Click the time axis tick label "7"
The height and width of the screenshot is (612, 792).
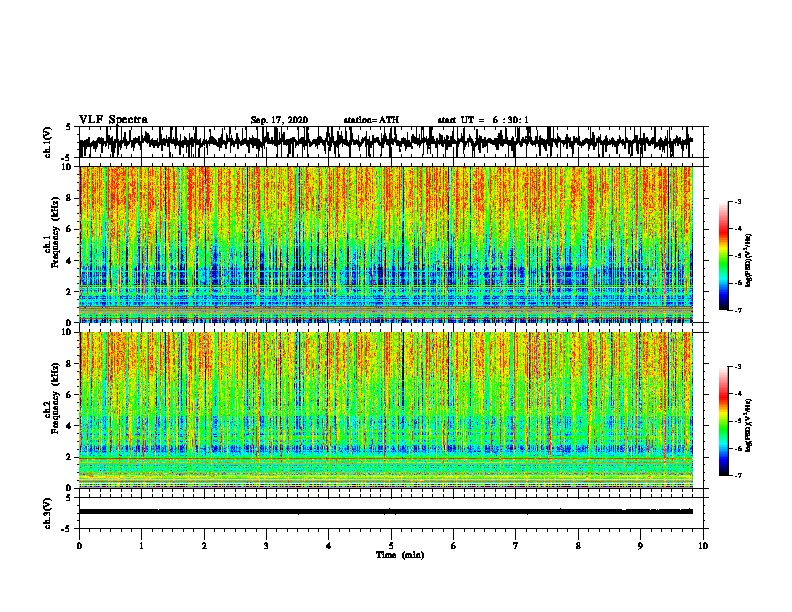click(516, 546)
